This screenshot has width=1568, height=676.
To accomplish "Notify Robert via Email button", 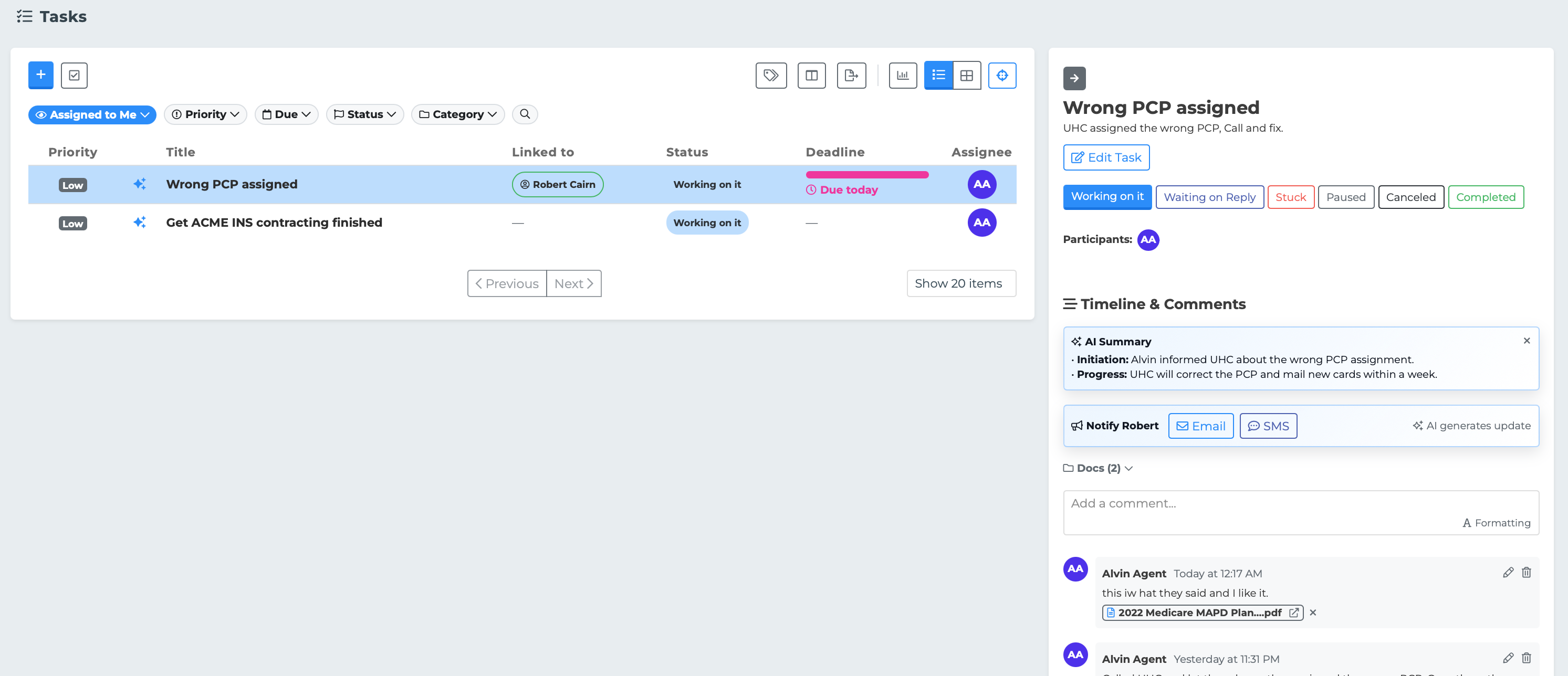I will click(x=1200, y=426).
